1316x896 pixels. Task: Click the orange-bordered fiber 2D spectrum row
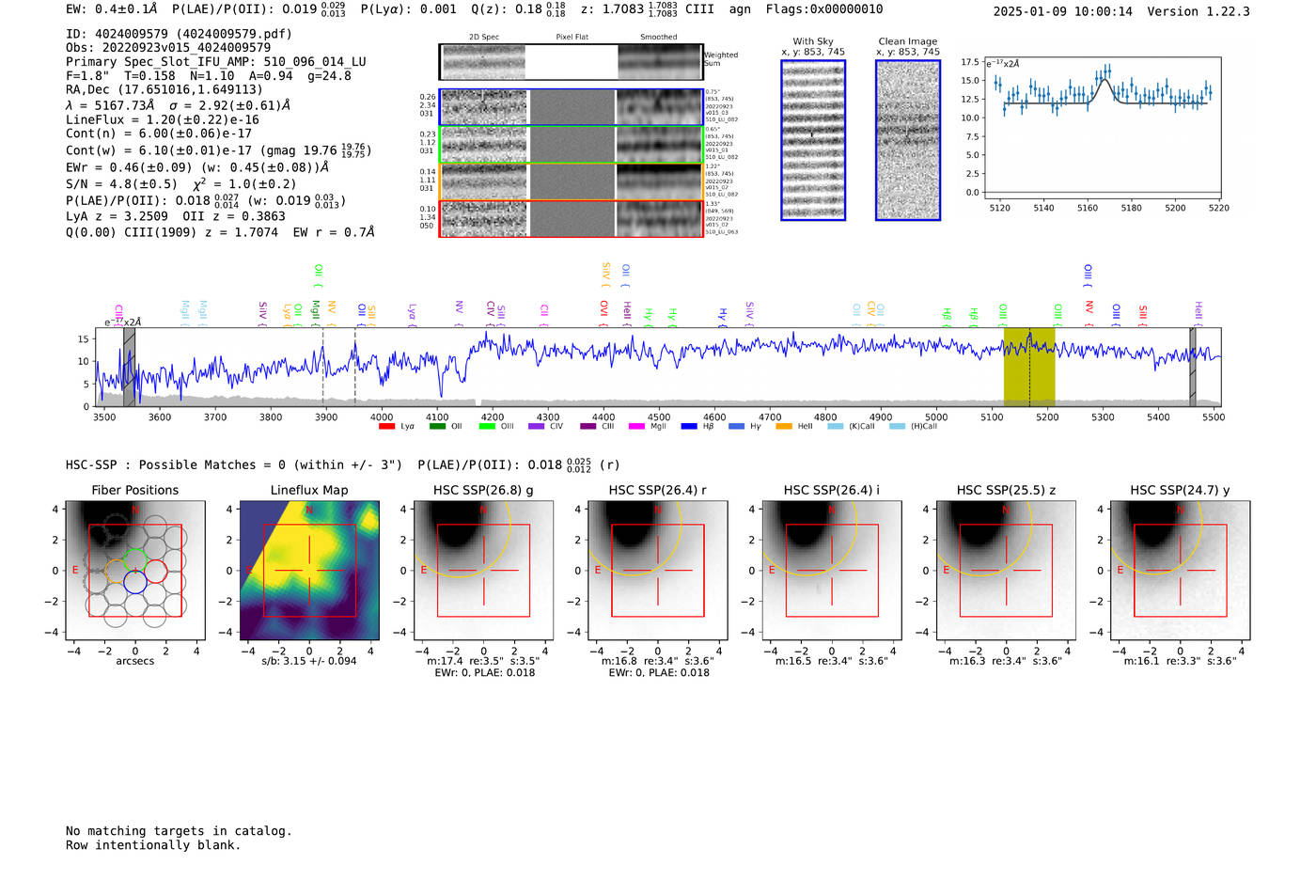pos(571,181)
